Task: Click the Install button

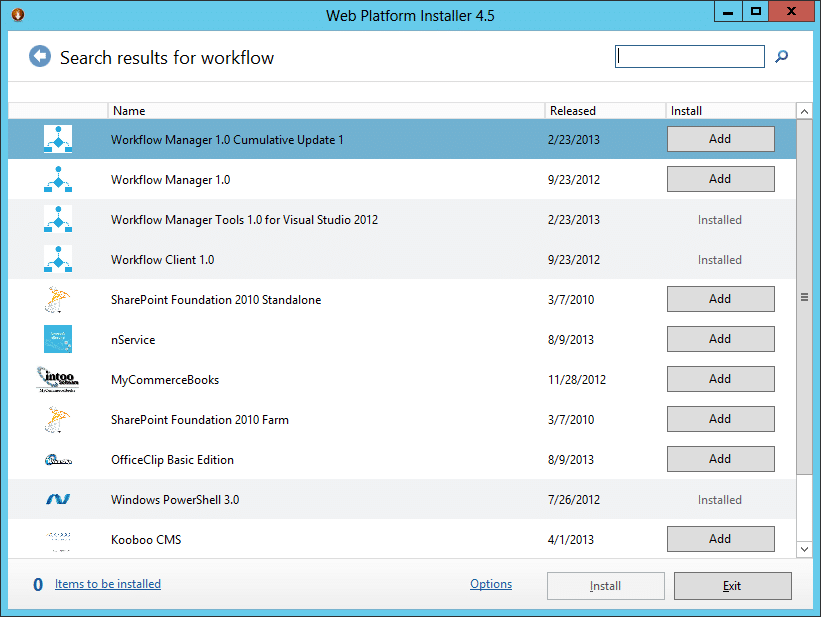Action: pyautogui.click(x=606, y=586)
